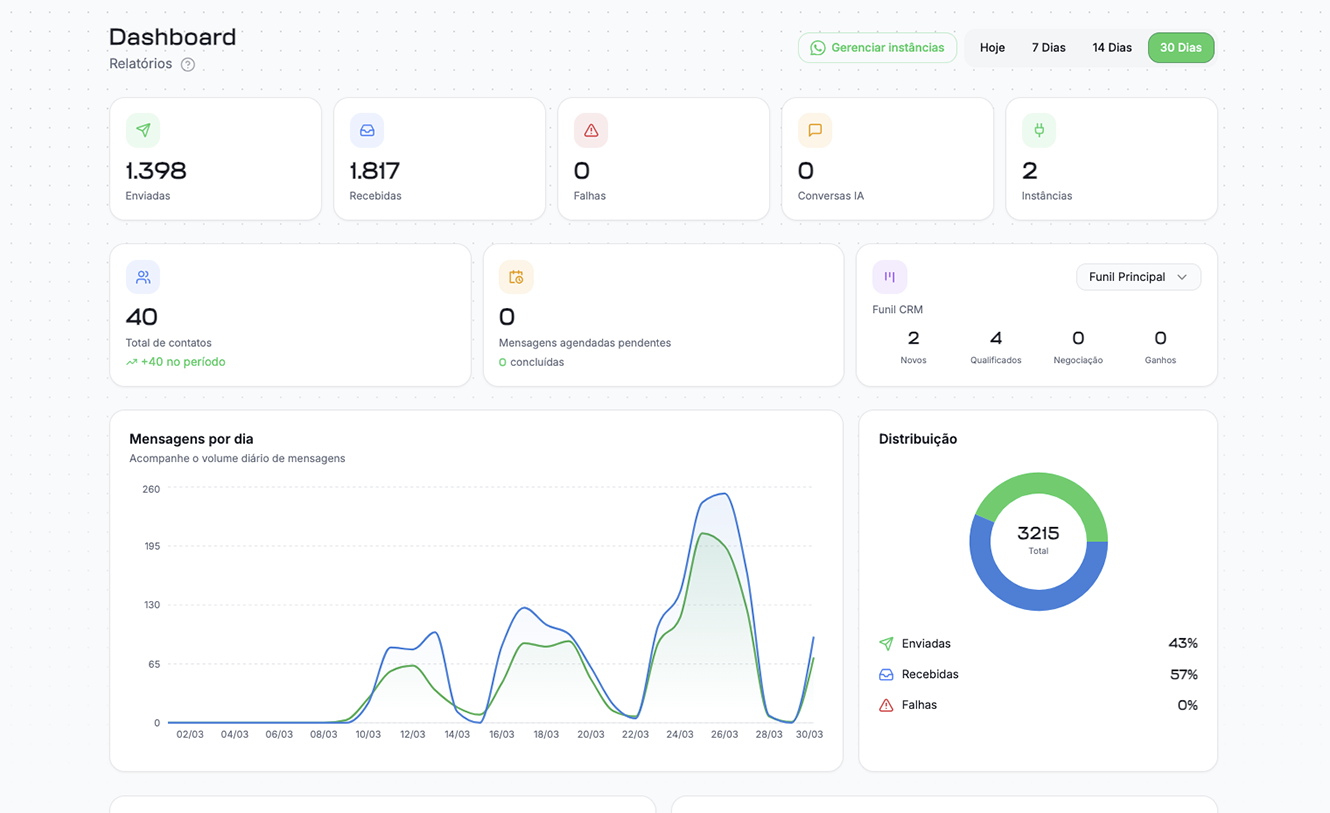Viewport: 1330px width, 813px height.
Task: Click the Relatórios subtitle text
Action: (141, 64)
